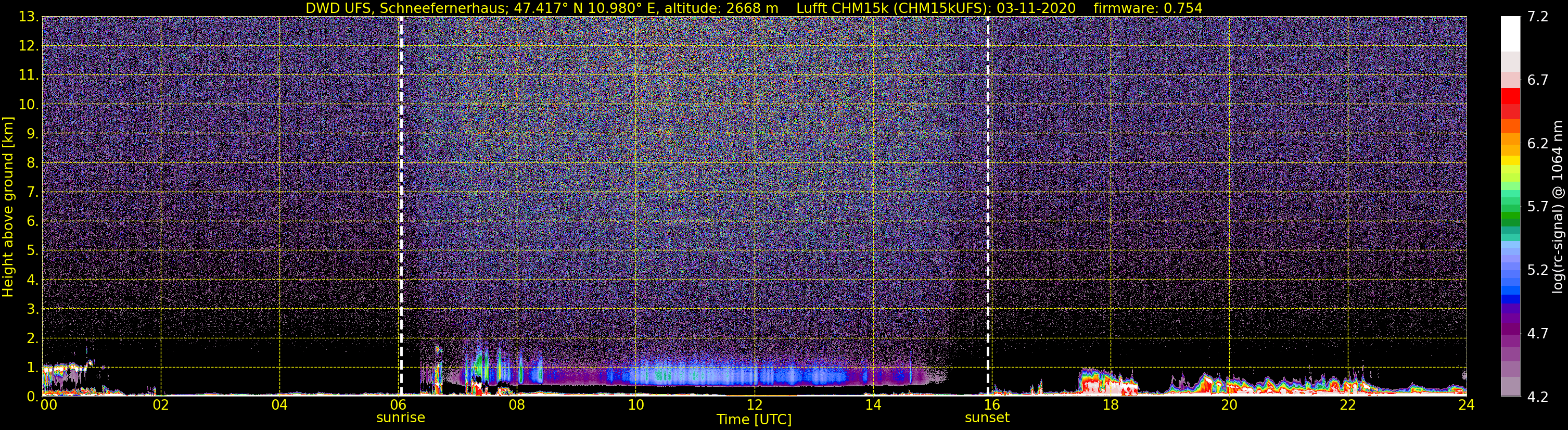Click the 'Time [UTC]' axis label
This screenshot has height=430, width=1568.
click(754, 420)
